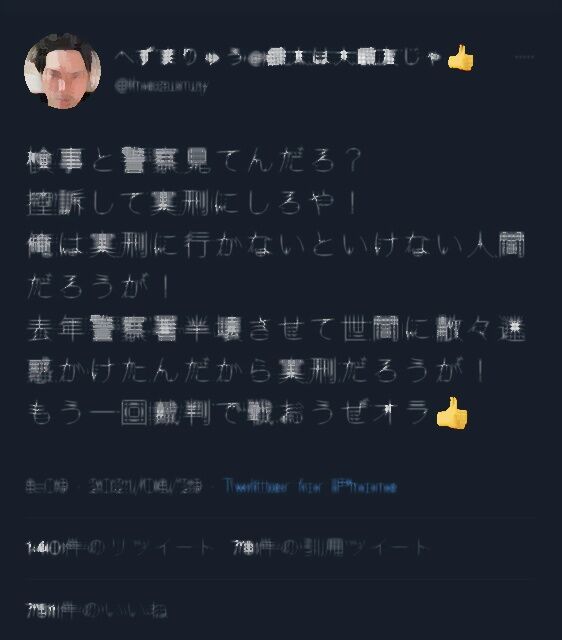The width and height of the screenshot is (562, 640).
Task: View the いいね count list
Action: tap(97, 610)
